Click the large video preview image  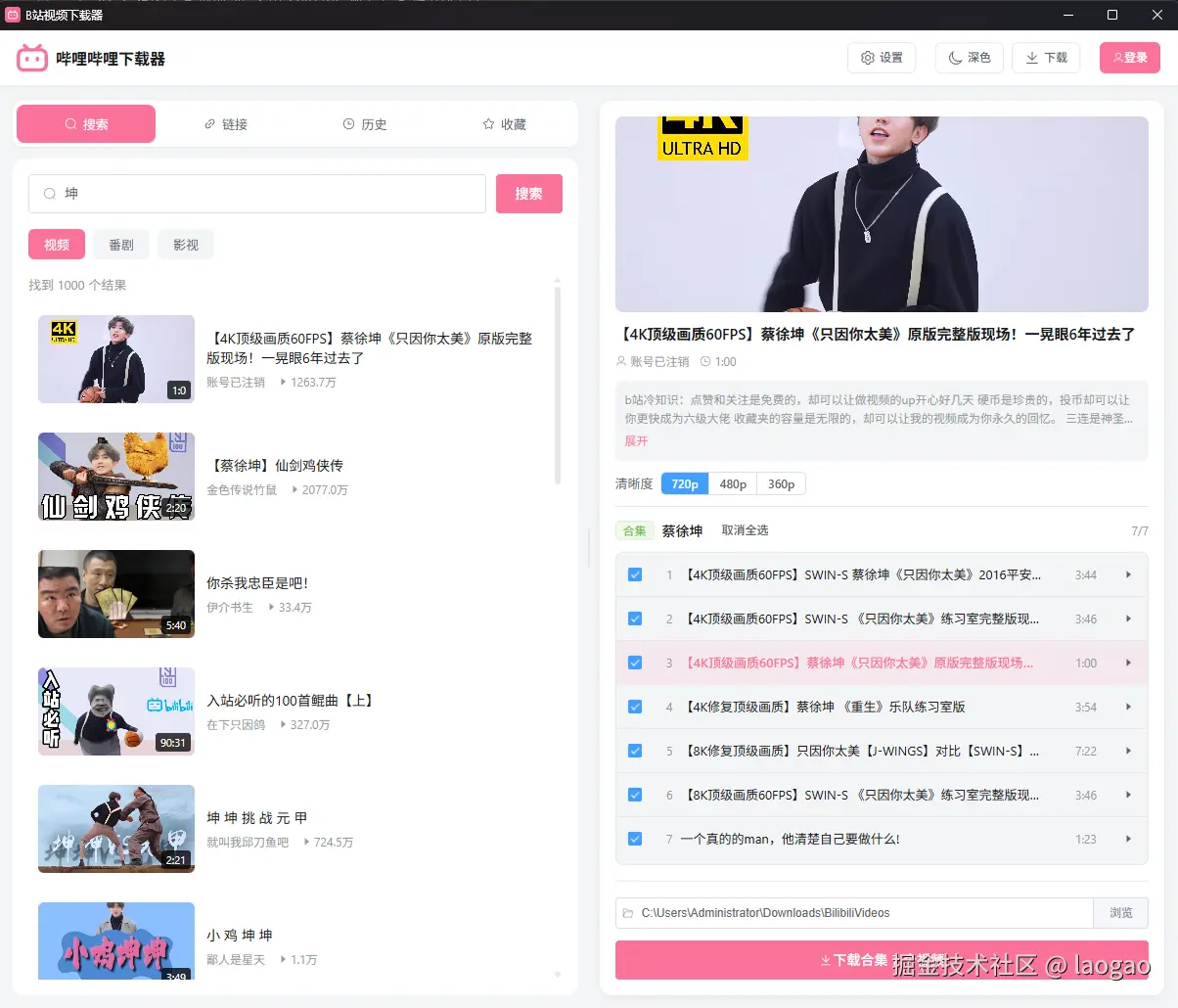(882, 214)
